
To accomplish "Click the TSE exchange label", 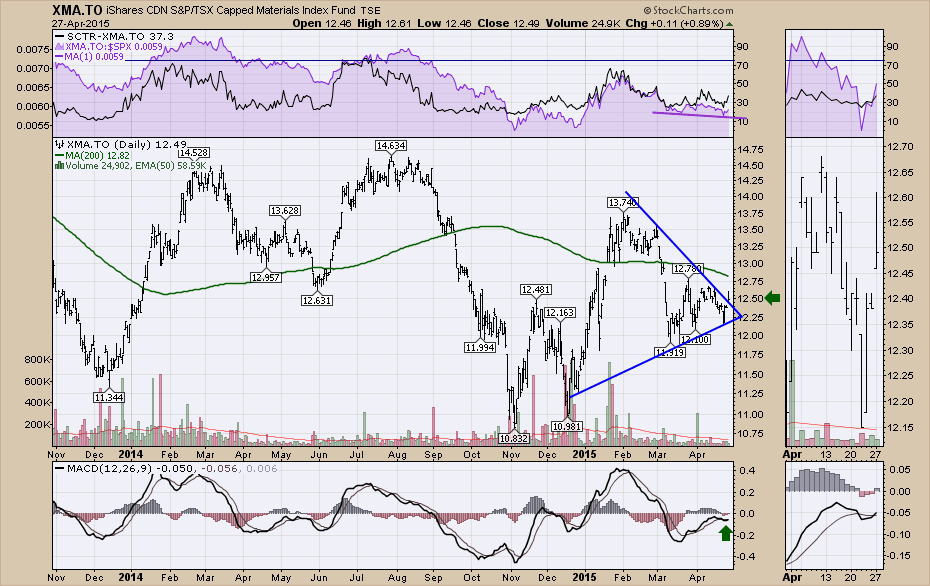I will coord(371,11).
